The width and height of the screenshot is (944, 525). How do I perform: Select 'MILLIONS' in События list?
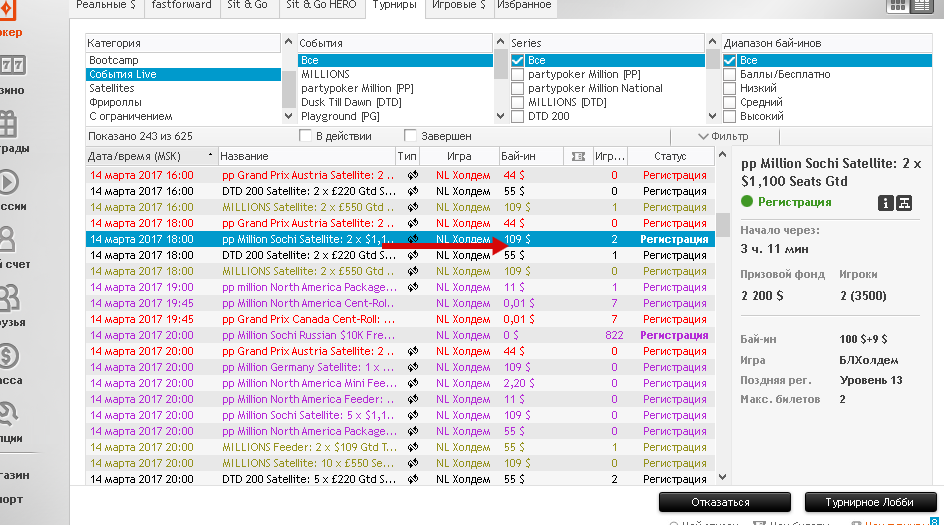tap(395, 75)
